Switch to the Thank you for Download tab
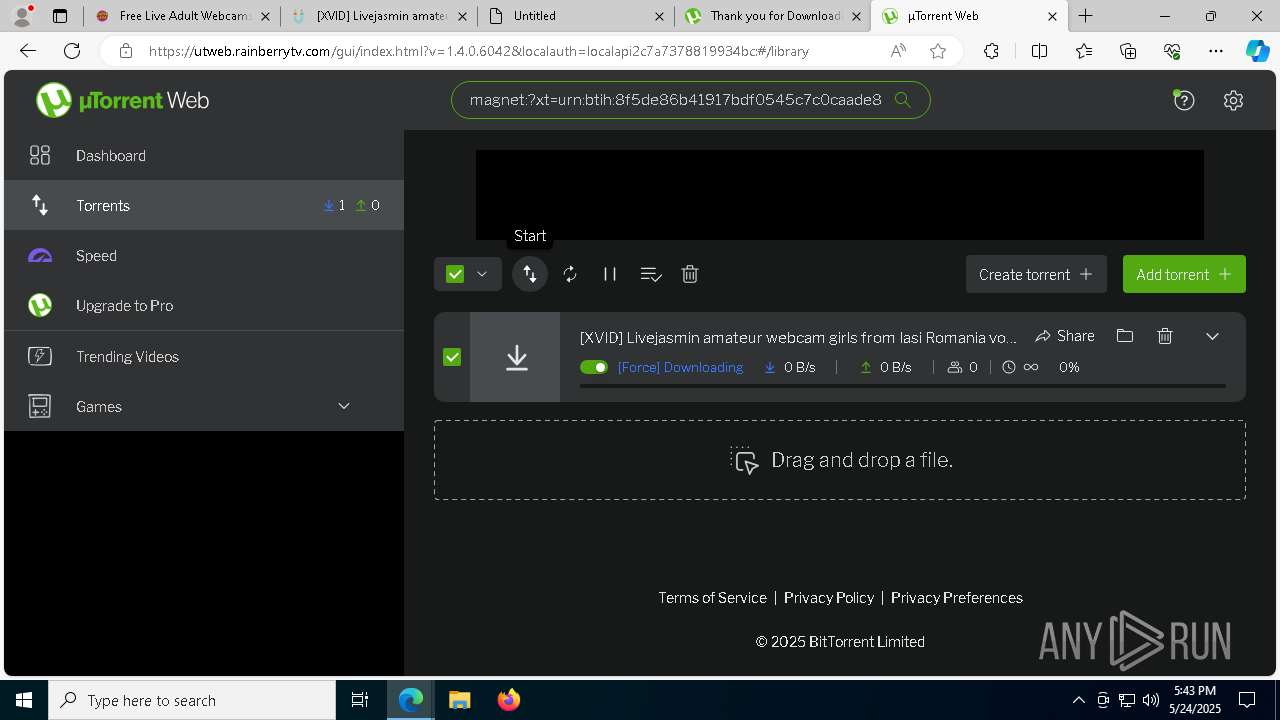The height and width of the screenshot is (720, 1280). (x=772, y=16)
